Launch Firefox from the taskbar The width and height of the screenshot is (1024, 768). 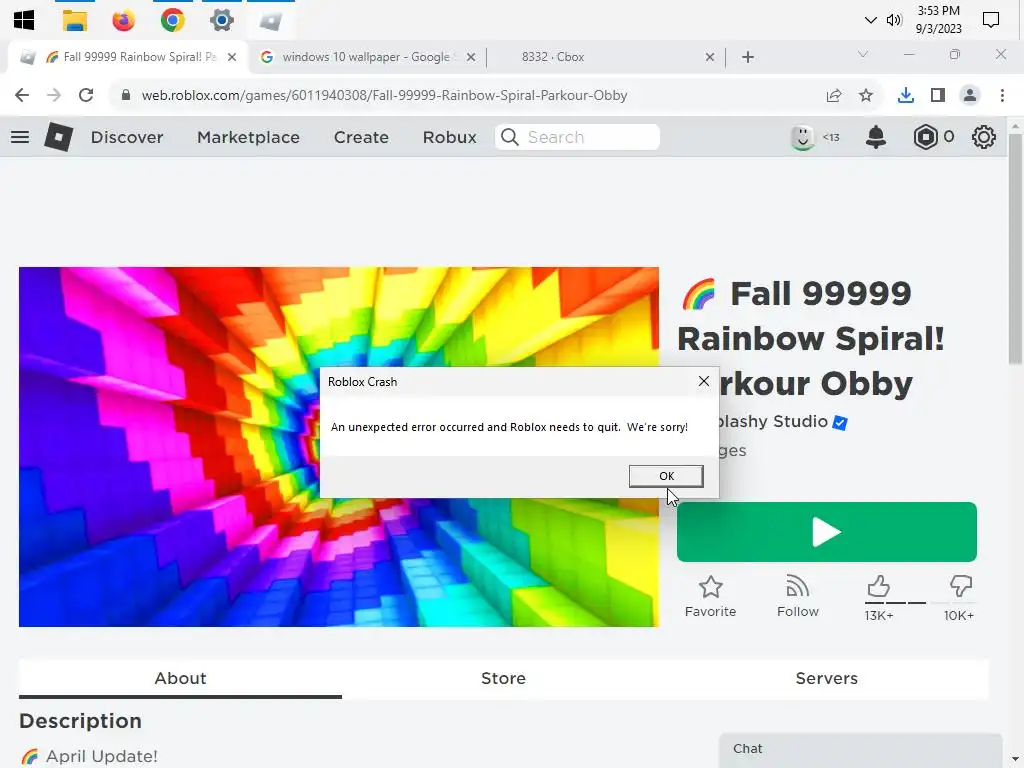(x=123, y=20)
